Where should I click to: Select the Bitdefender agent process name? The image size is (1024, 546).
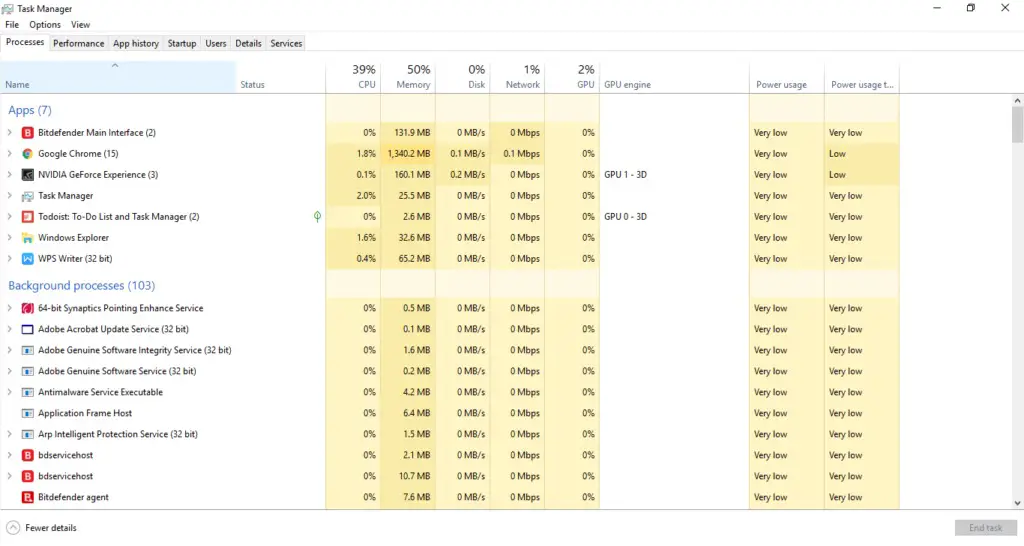click(73, 497)
